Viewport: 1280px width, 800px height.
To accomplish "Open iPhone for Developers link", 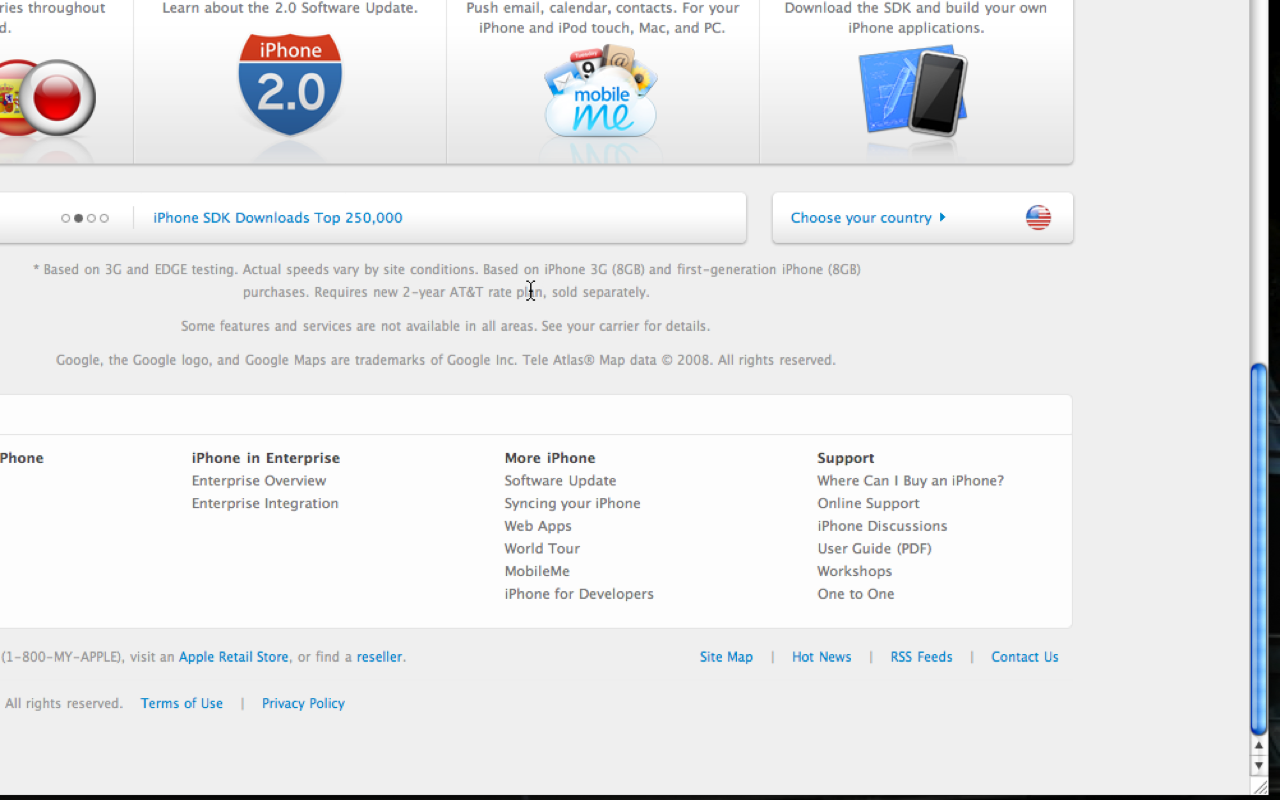I will point(579,594).
